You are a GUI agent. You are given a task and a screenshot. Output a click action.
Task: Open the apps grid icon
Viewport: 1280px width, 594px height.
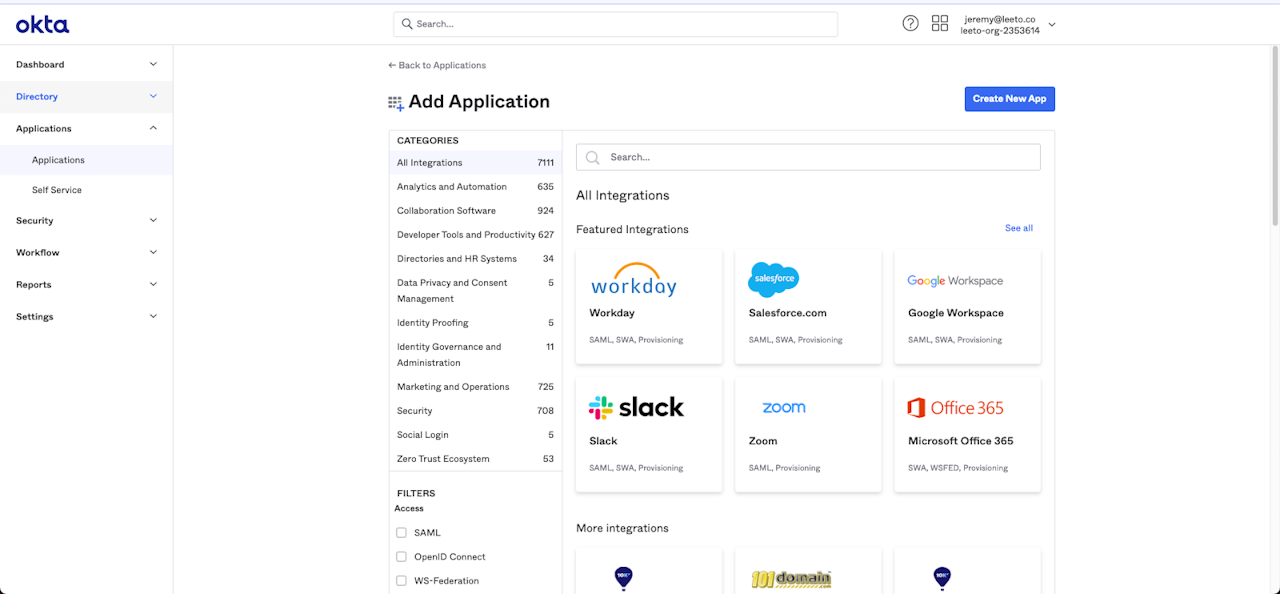[939, 24]
